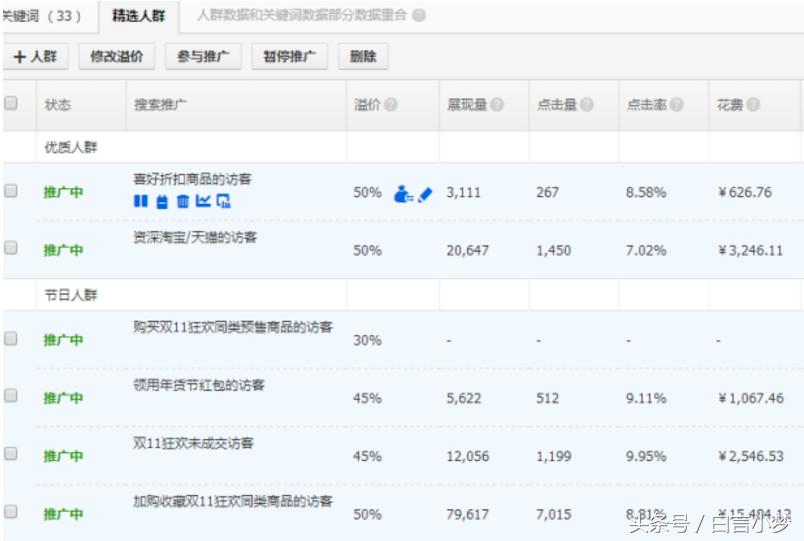
Task: Click the 参与推广 button
Action: click(x=203, y=56)
